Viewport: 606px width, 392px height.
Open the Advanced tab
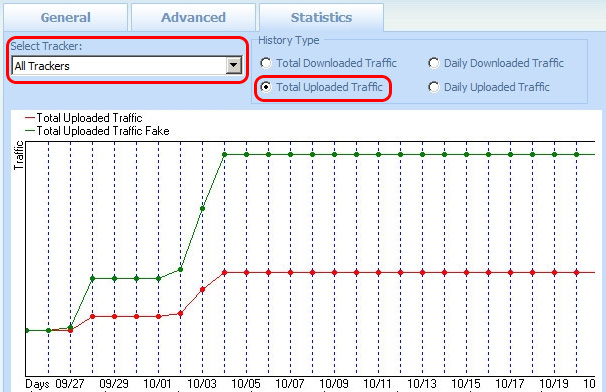point(193,17)
